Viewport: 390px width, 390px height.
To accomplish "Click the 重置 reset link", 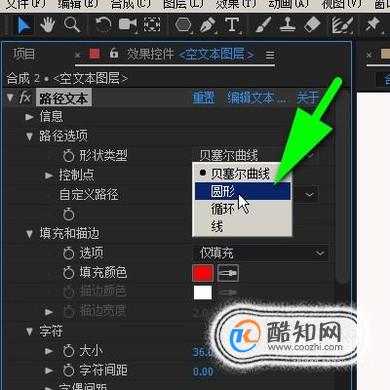I will click(204, 98).
